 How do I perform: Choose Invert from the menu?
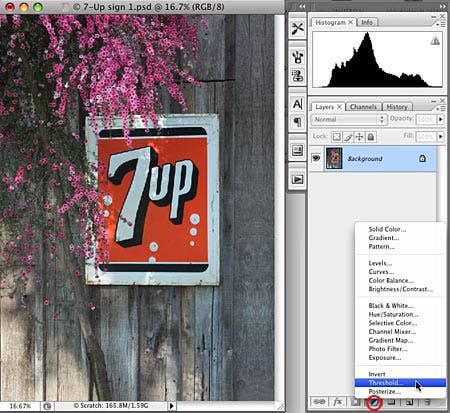point(400,374)
